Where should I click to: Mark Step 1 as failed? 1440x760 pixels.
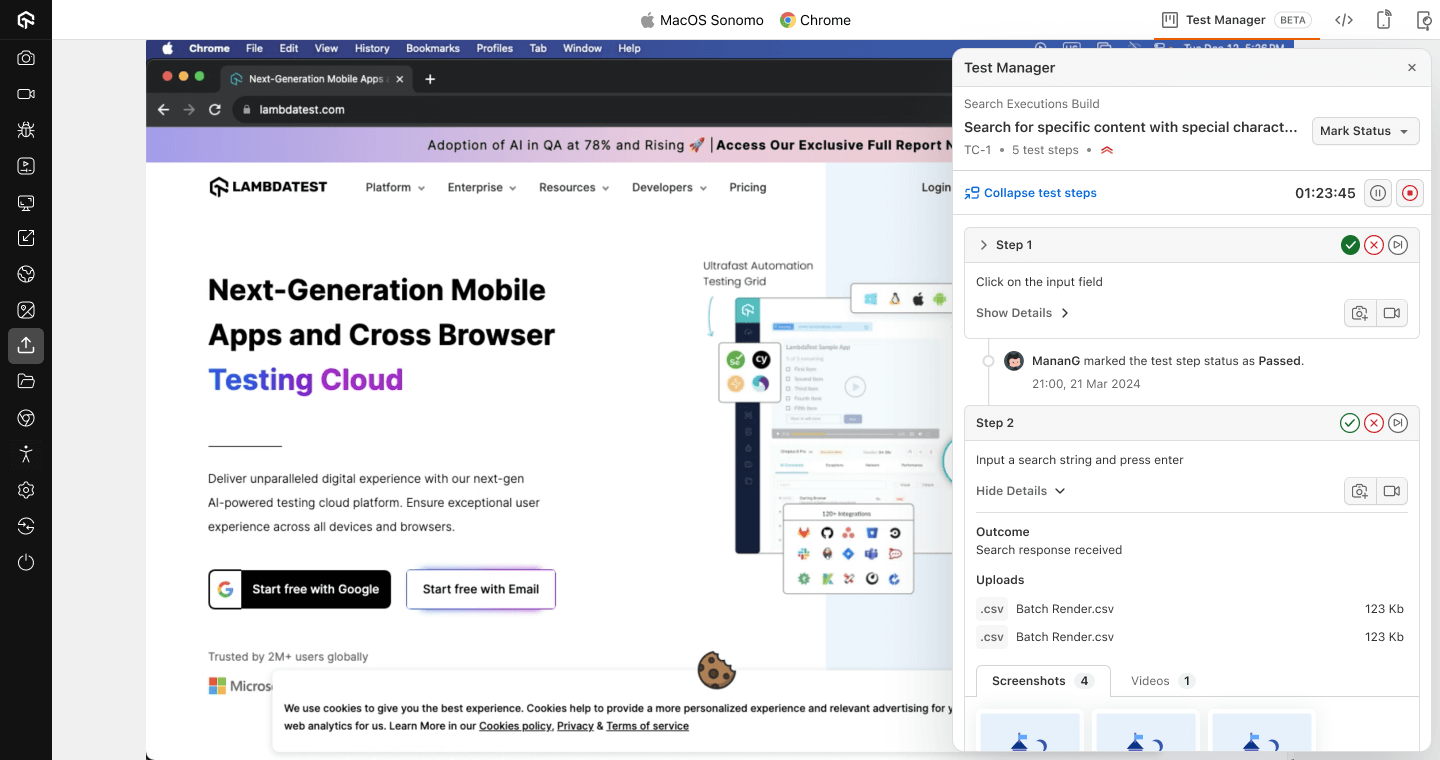point(1374,244)
